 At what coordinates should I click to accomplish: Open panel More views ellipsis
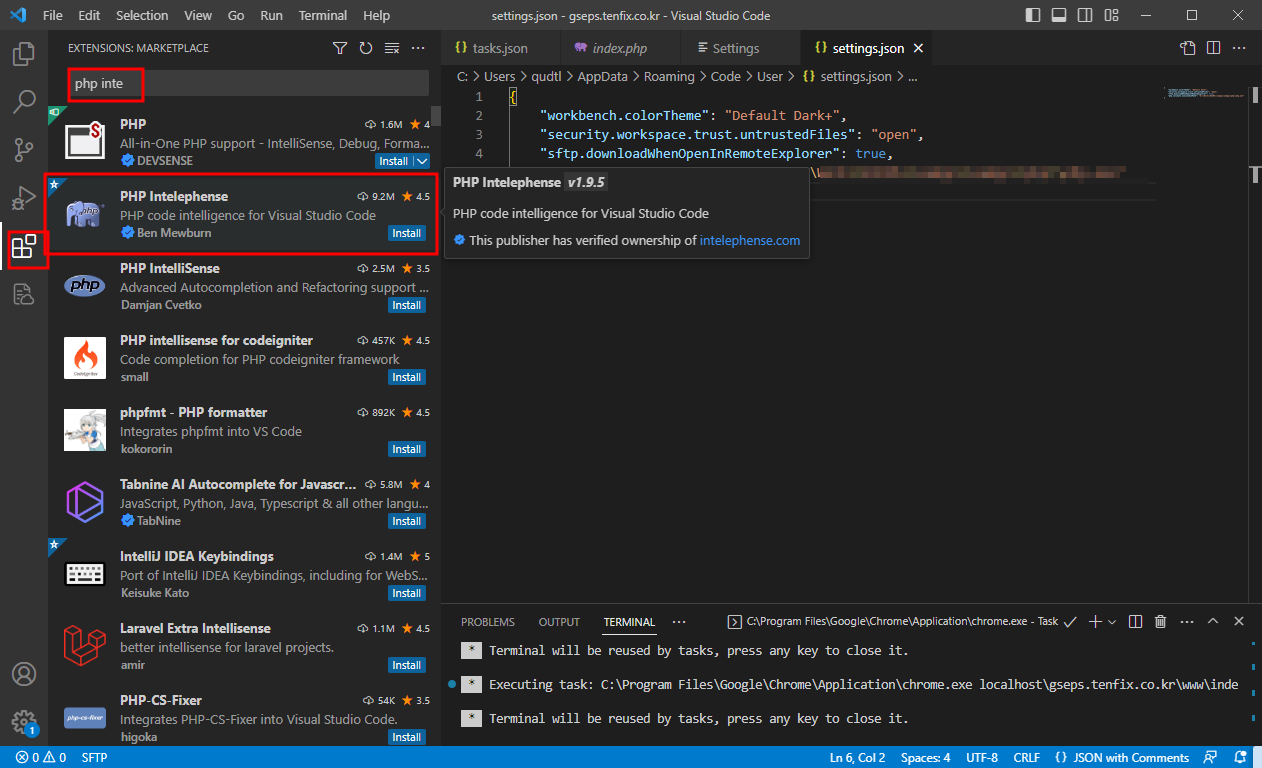pos(679,621)
